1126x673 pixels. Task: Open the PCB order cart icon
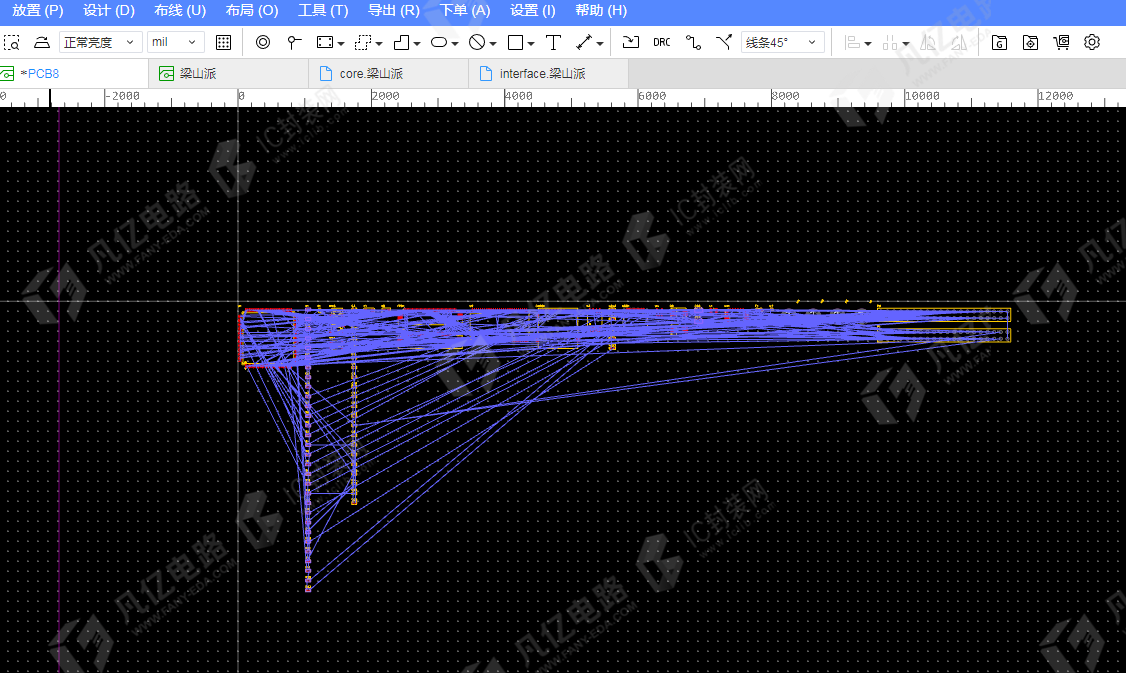[x=1061, y=42]
